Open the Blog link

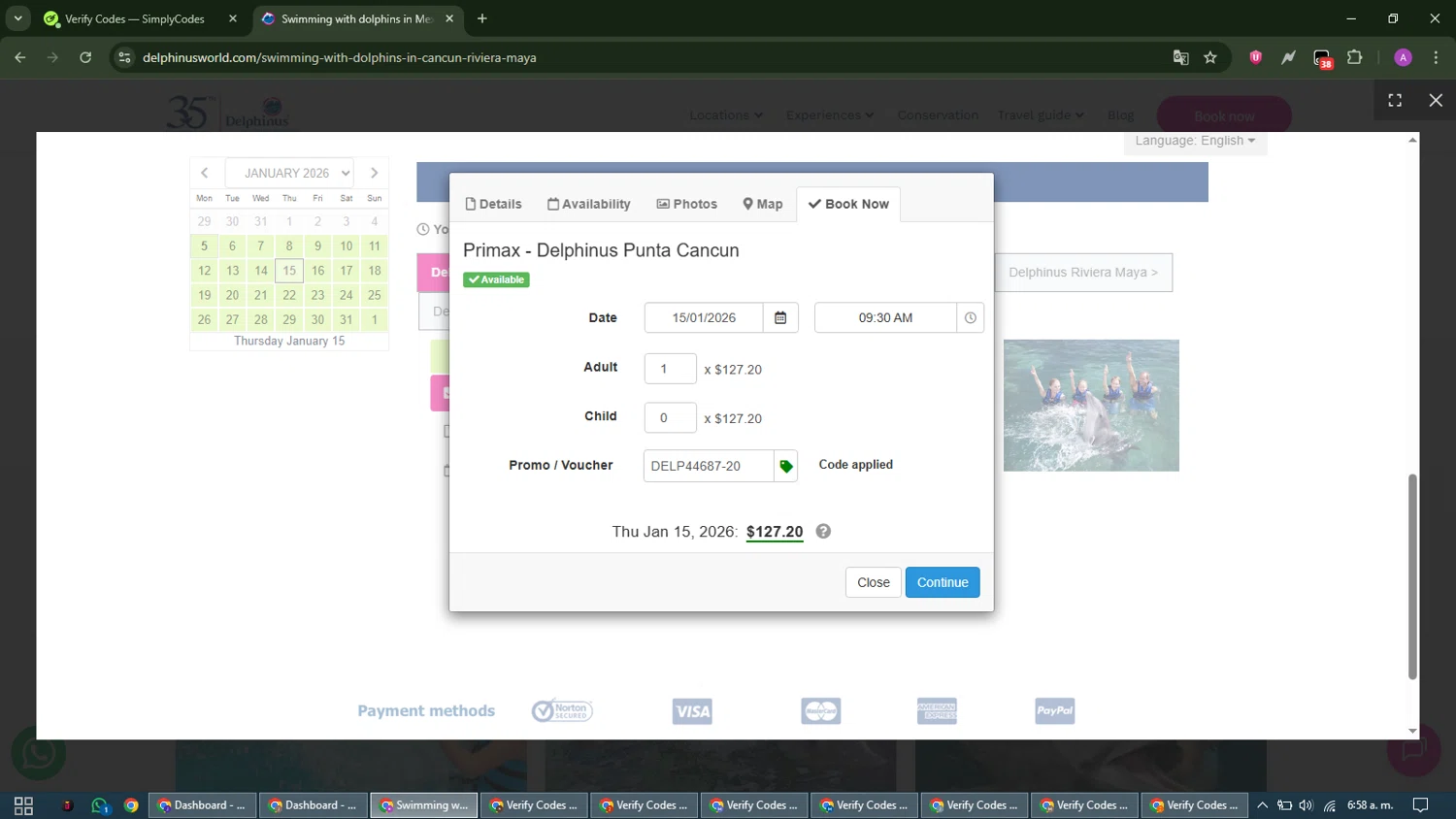1120,115
